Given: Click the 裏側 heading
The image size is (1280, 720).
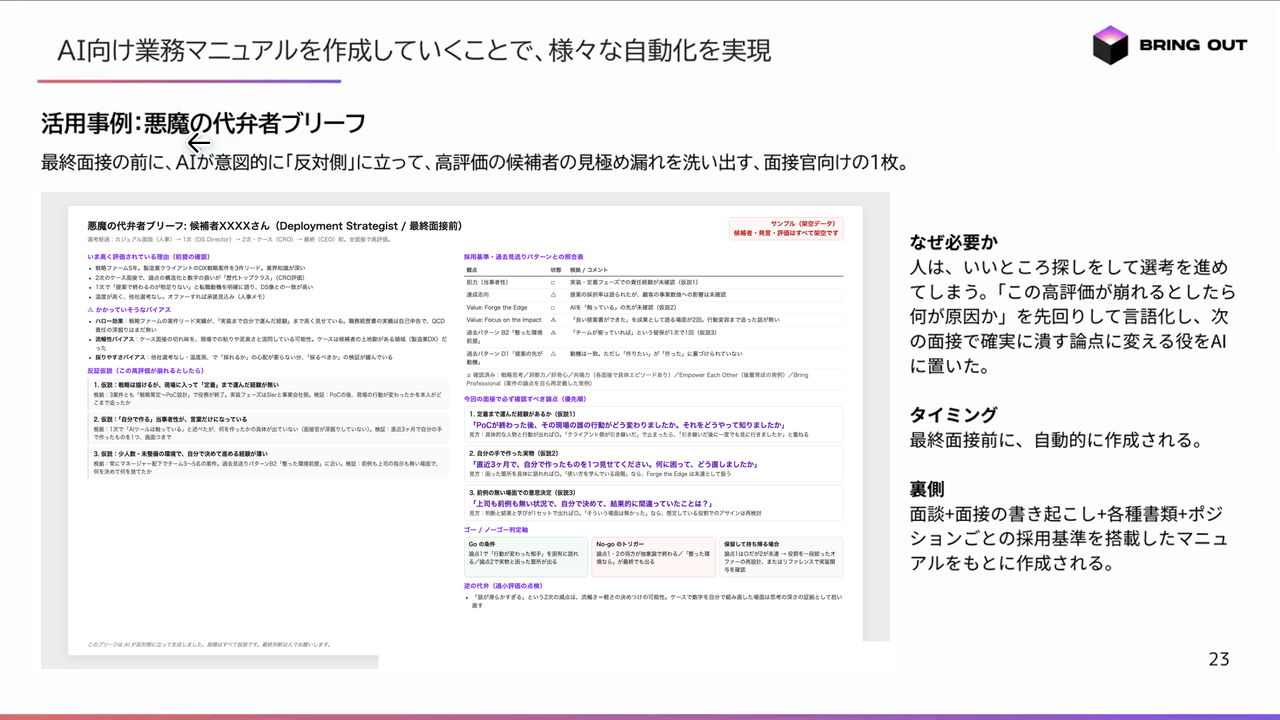Looking at the screenshot, I should tap(928, 489).
